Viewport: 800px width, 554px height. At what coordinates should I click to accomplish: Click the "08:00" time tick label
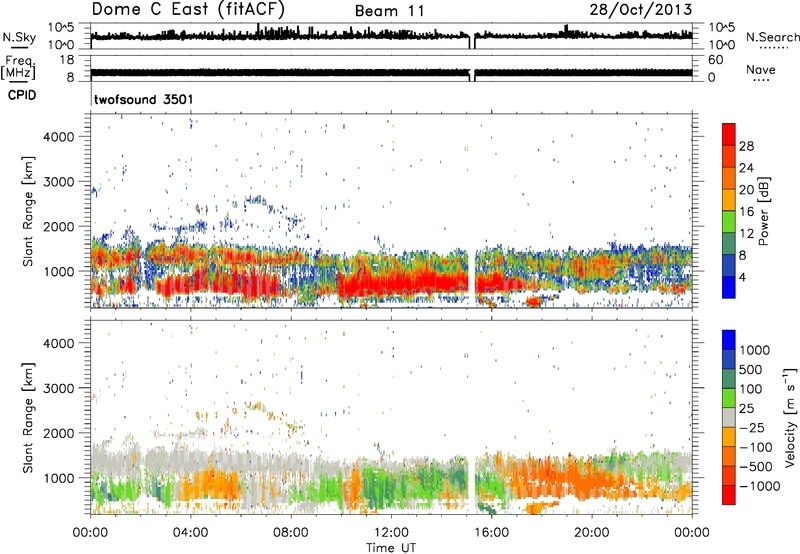(291, 533)
